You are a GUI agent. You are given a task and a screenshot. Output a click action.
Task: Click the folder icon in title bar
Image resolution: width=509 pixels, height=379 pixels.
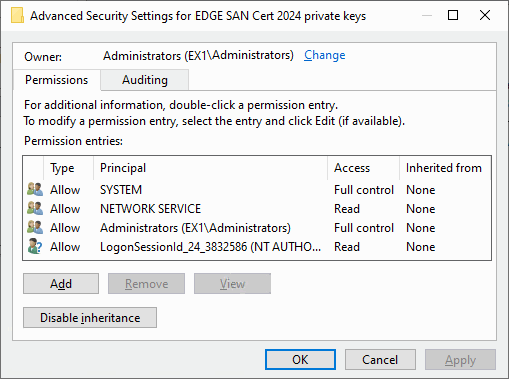coord(17,16)
